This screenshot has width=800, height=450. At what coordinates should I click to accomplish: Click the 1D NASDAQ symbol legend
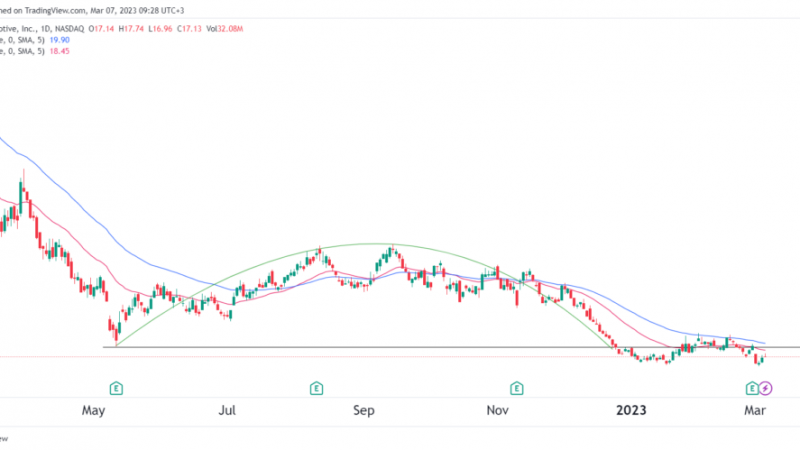coord(42,29)
